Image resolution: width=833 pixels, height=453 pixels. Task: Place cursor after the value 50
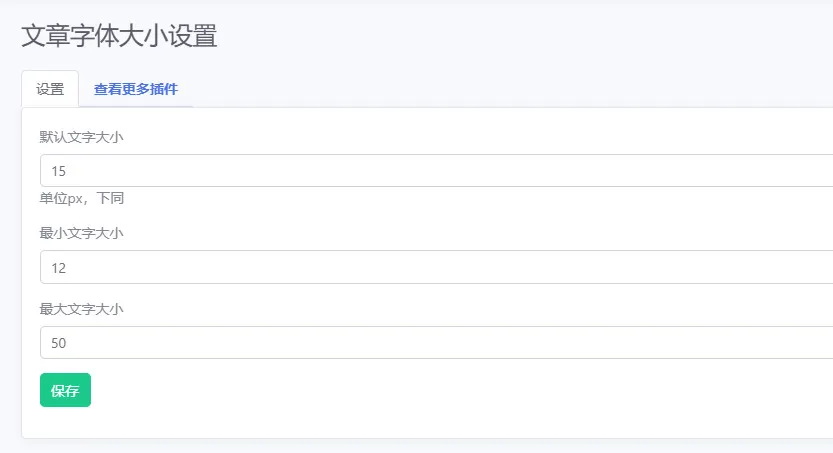click(67, 343)
